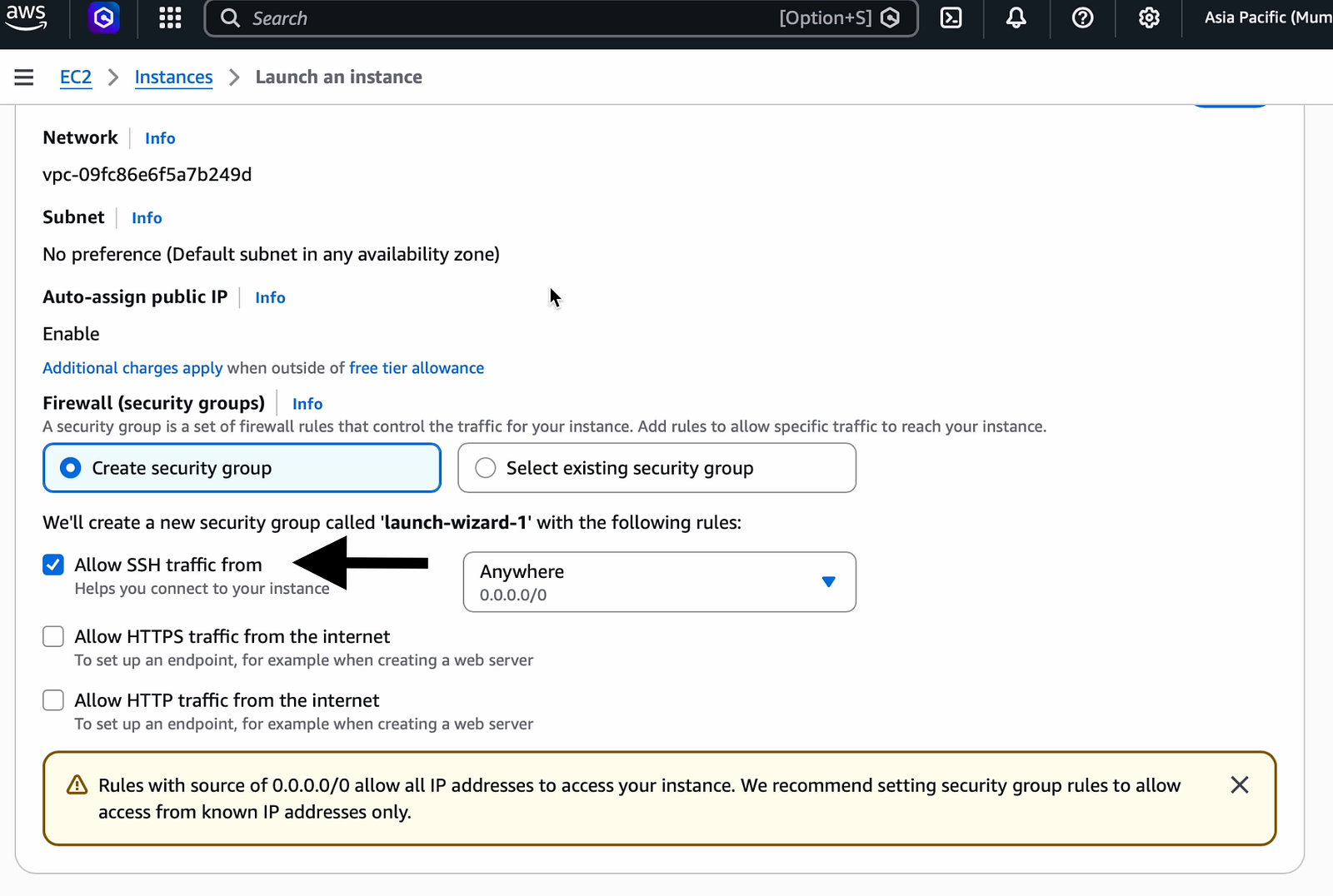Open Info link next to Network

160,138
